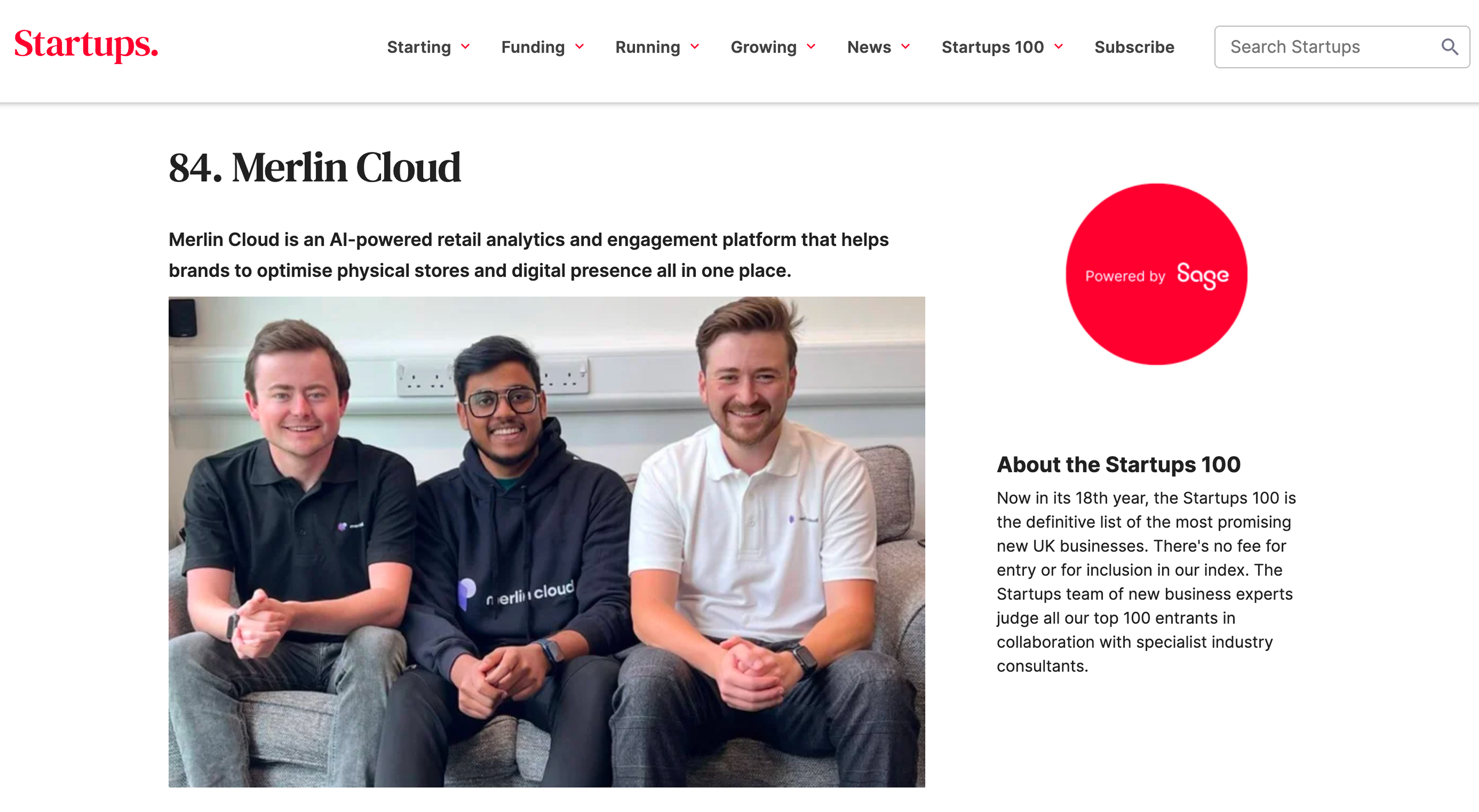
Task: Click the search magnifier icon
Action: [1449, 46]
